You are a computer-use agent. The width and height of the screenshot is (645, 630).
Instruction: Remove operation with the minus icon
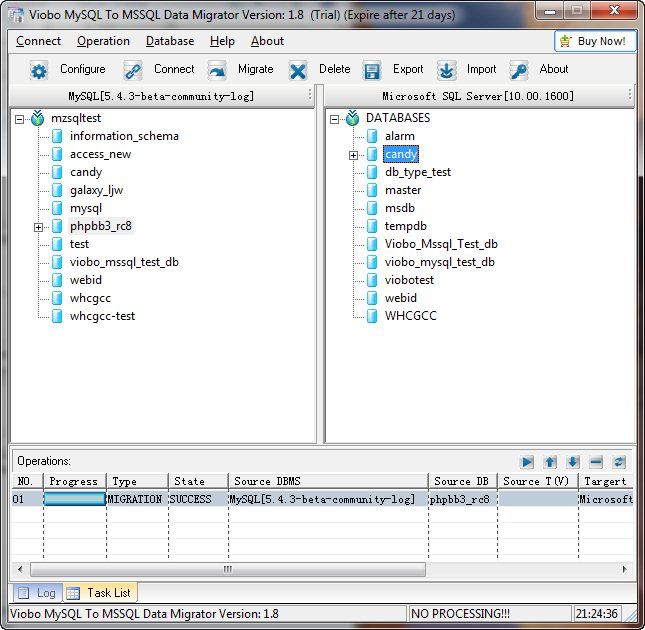(x=596, y=462)
